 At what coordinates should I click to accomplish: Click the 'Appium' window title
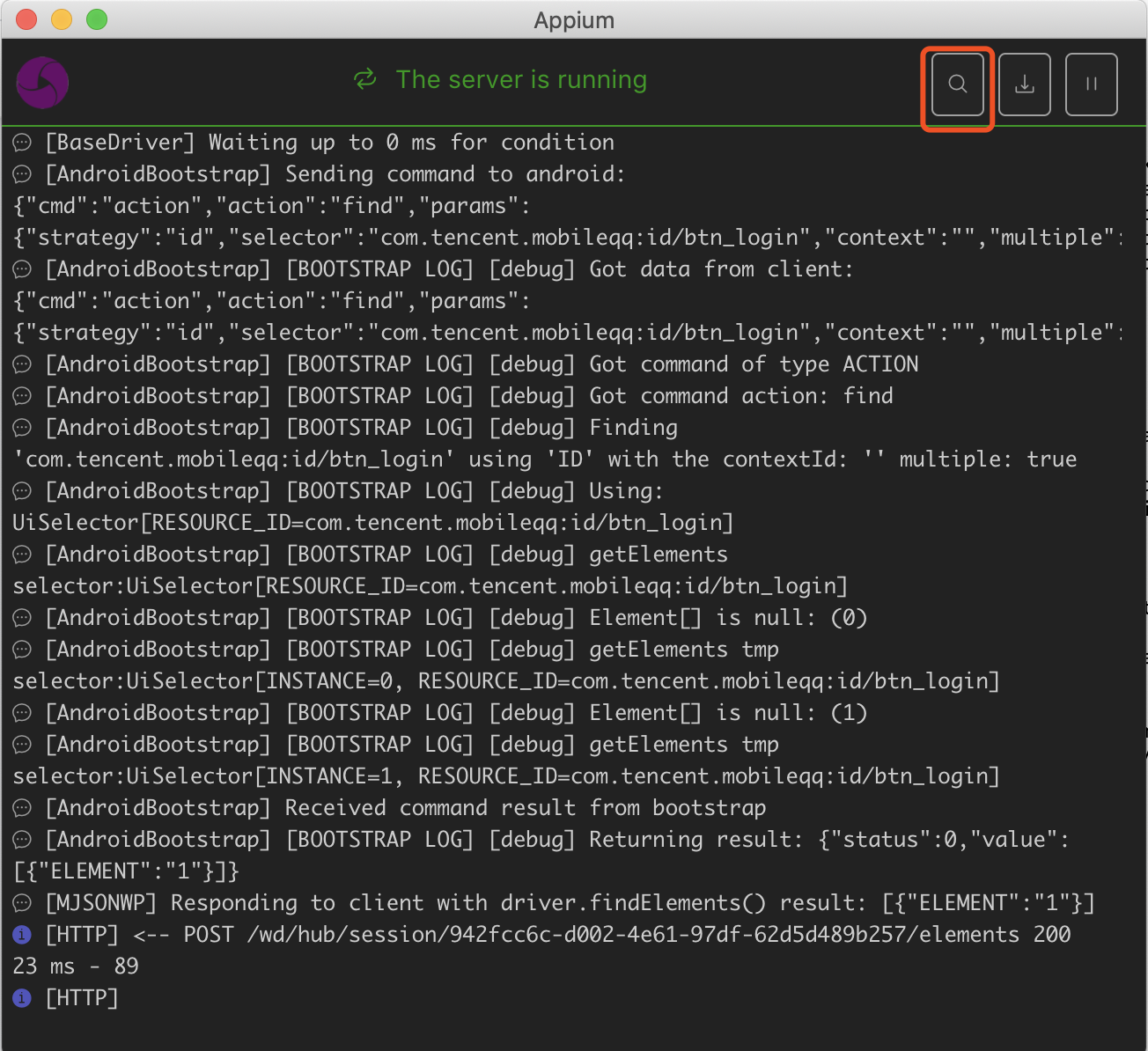[x=574, y=20]
